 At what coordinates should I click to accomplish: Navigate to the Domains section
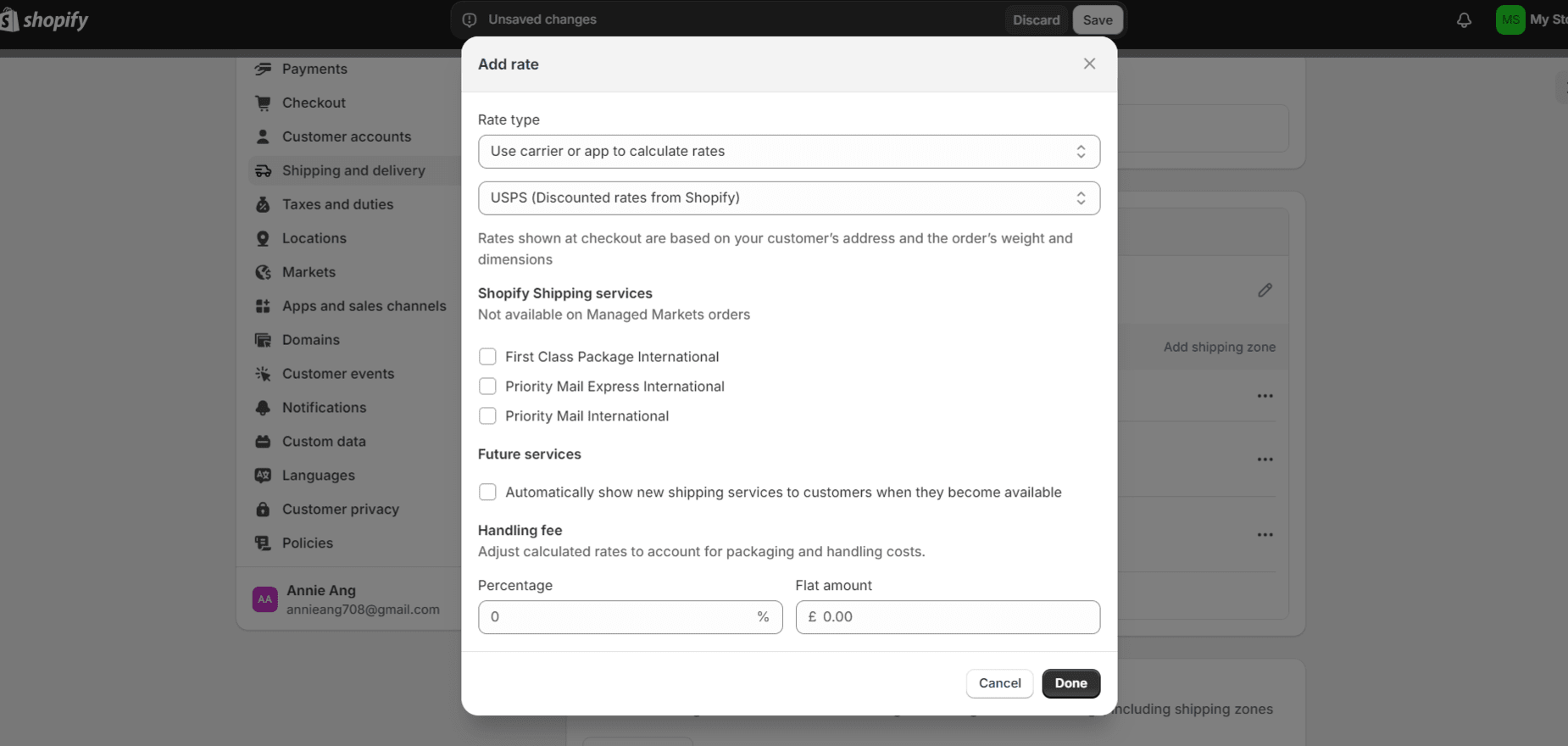[x=309, y=340]
